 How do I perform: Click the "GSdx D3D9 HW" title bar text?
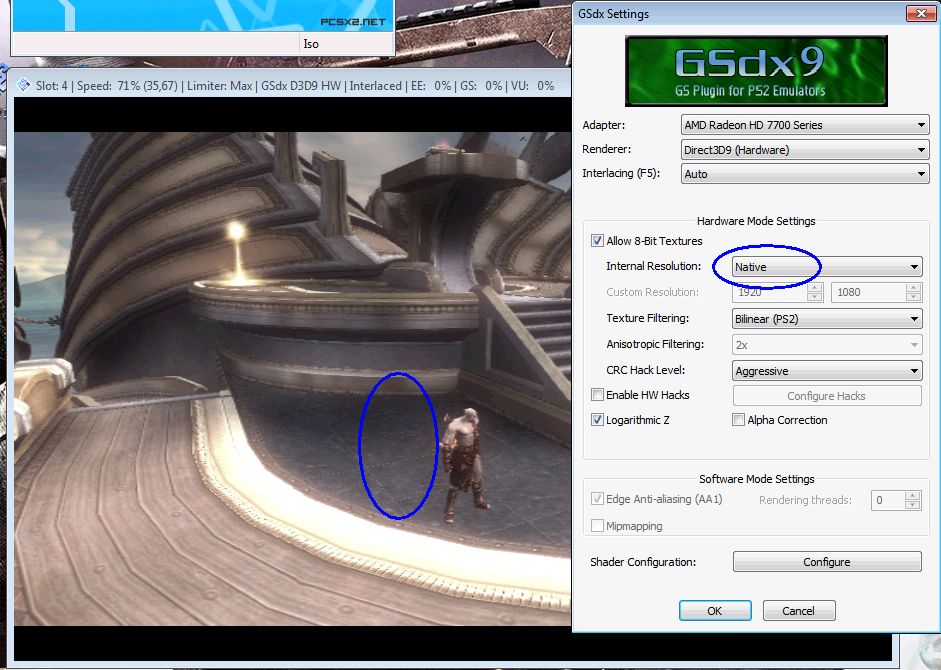click(301, 86)
